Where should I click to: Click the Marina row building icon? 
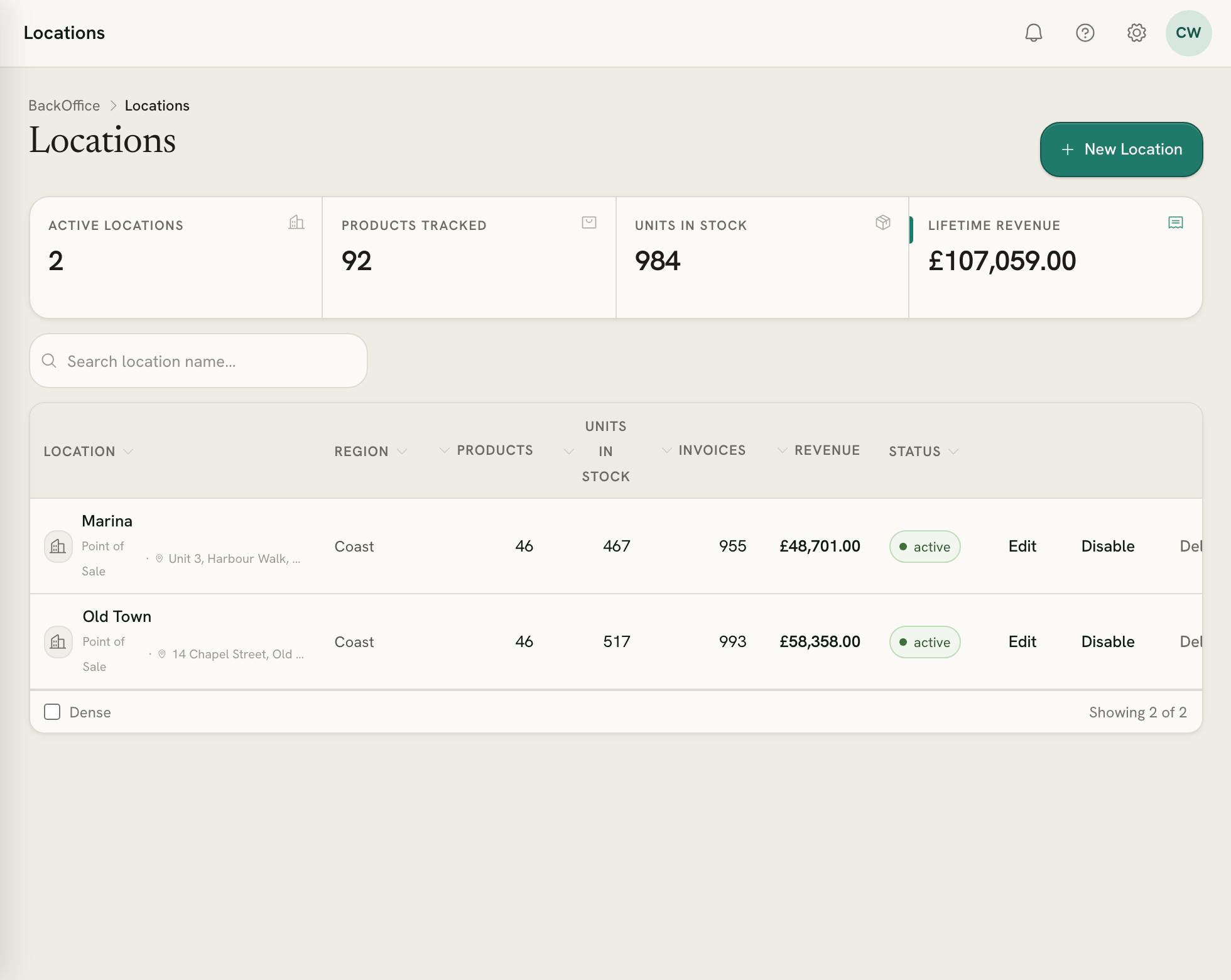click(58, 547)
